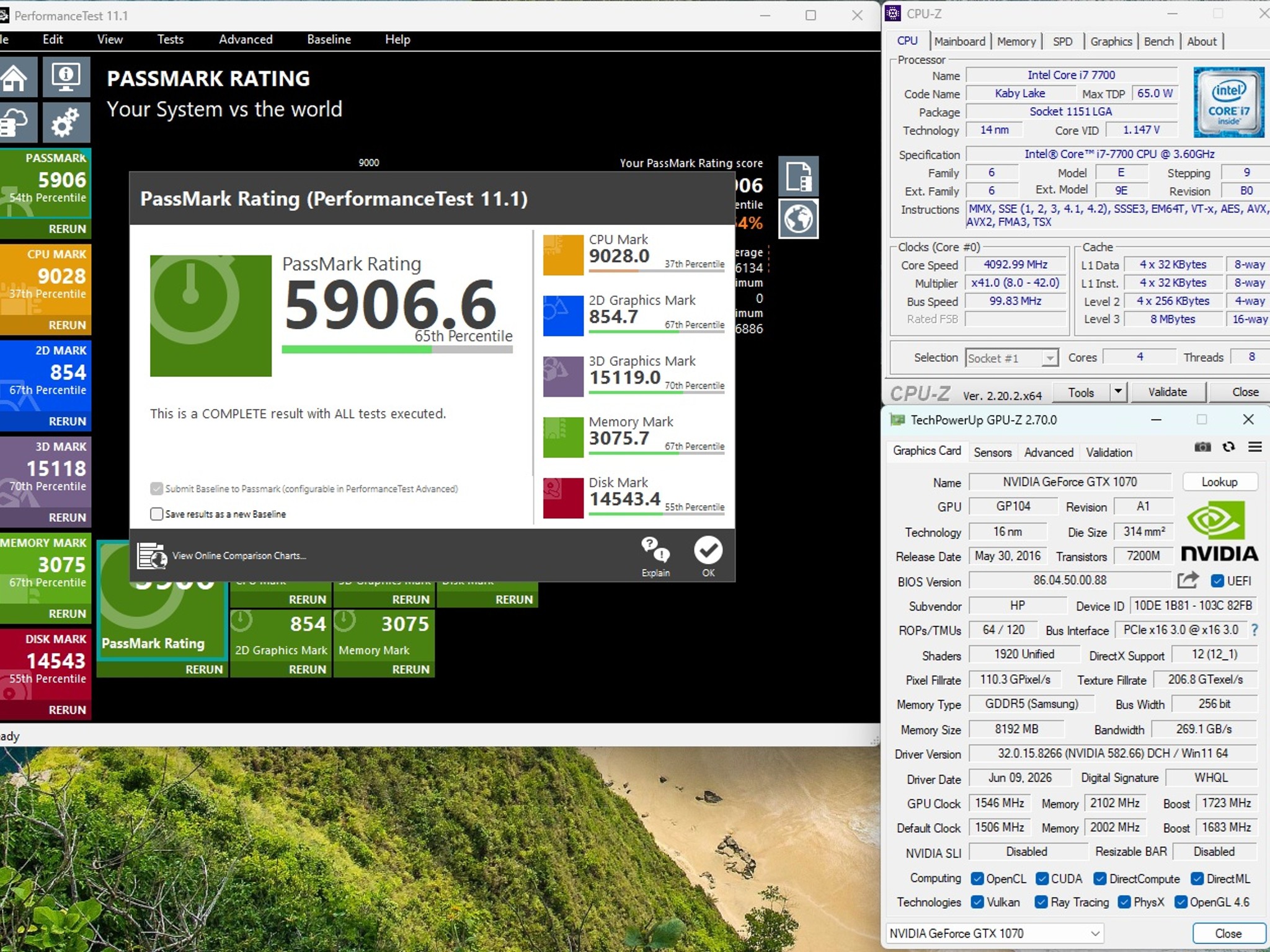Toggle the PhysX checkbox
The width and height of the screenshot is (1270, 952).
[x=1124, y=902]
